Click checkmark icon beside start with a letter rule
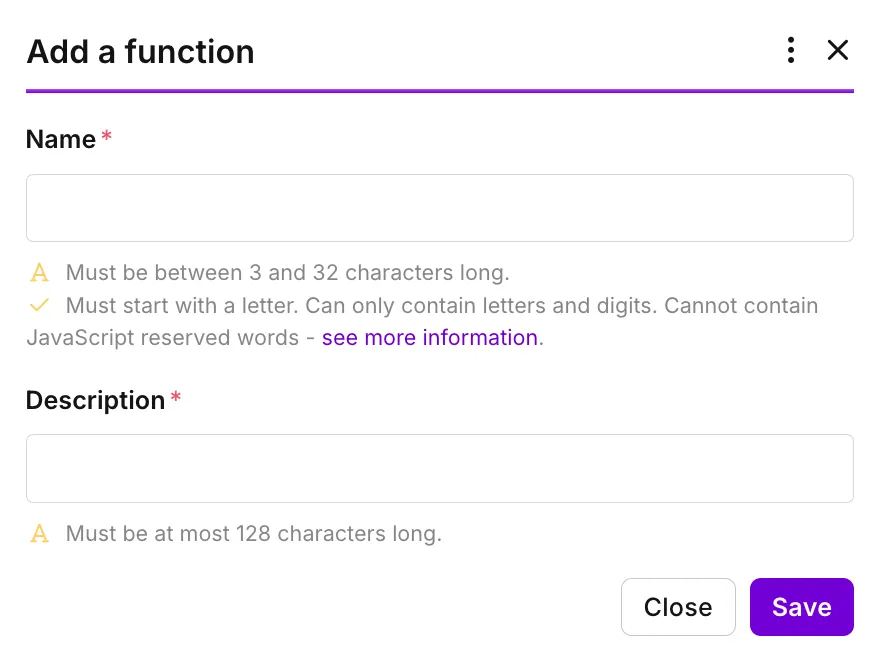The width and height of the screenshot is (880, 656). click(39, 305)
